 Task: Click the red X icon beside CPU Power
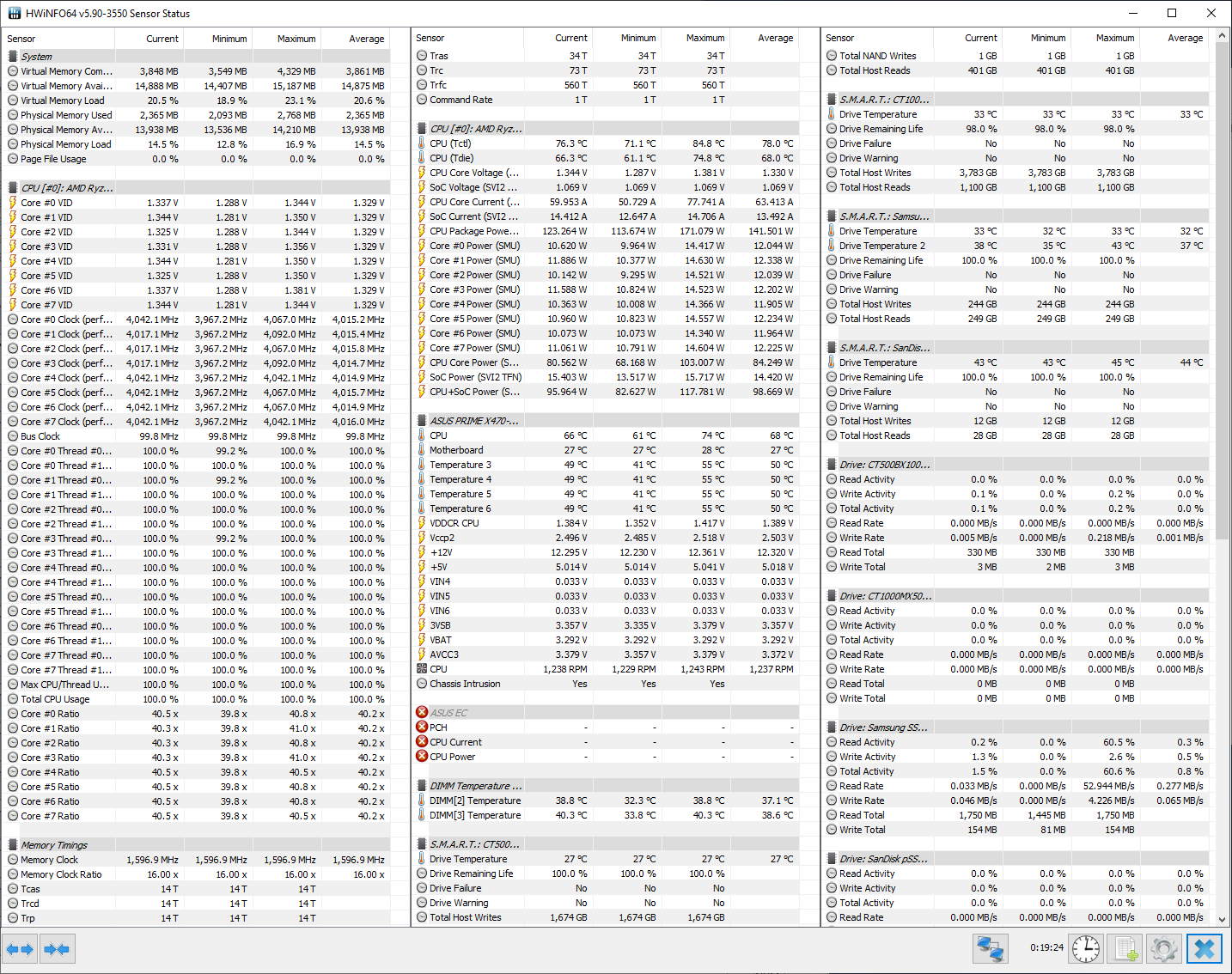point(422,756)
